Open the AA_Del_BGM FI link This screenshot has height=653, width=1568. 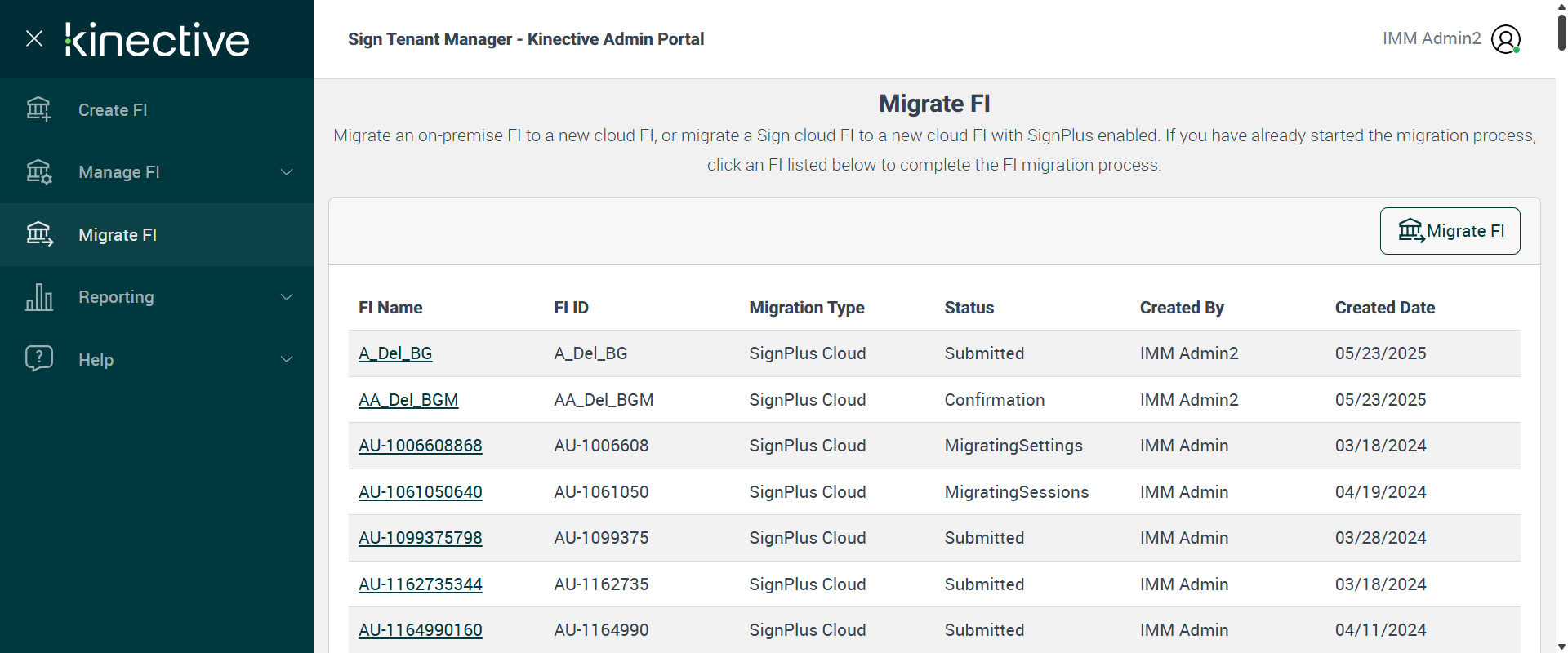[x=408, y=400]
